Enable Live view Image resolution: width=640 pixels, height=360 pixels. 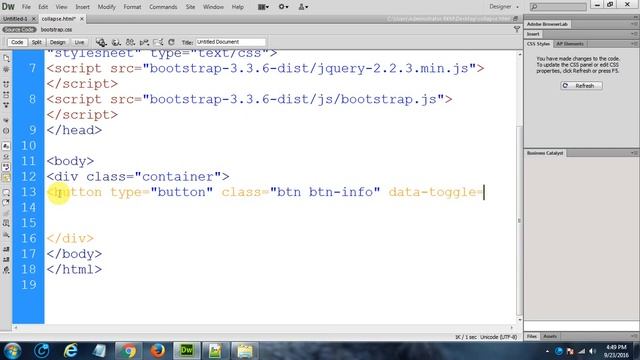point(79,42)
